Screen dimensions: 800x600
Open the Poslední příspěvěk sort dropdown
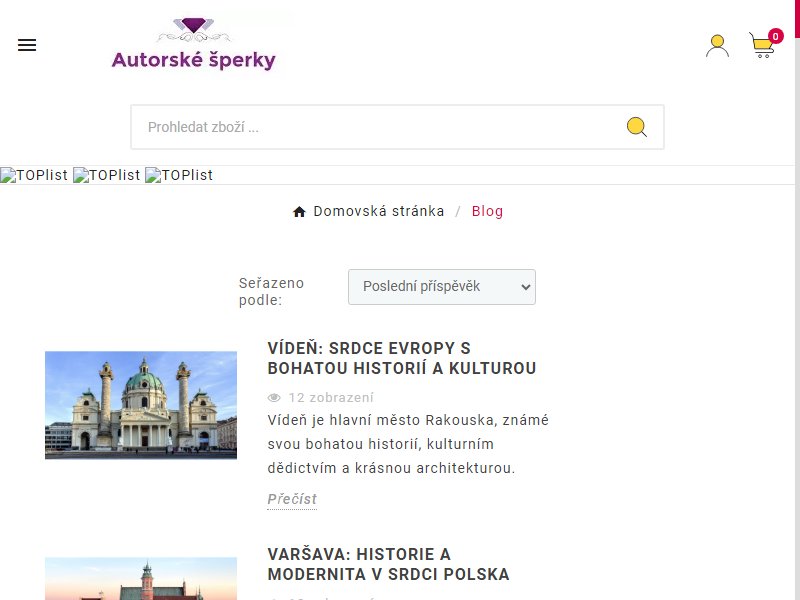click(442, 287)
